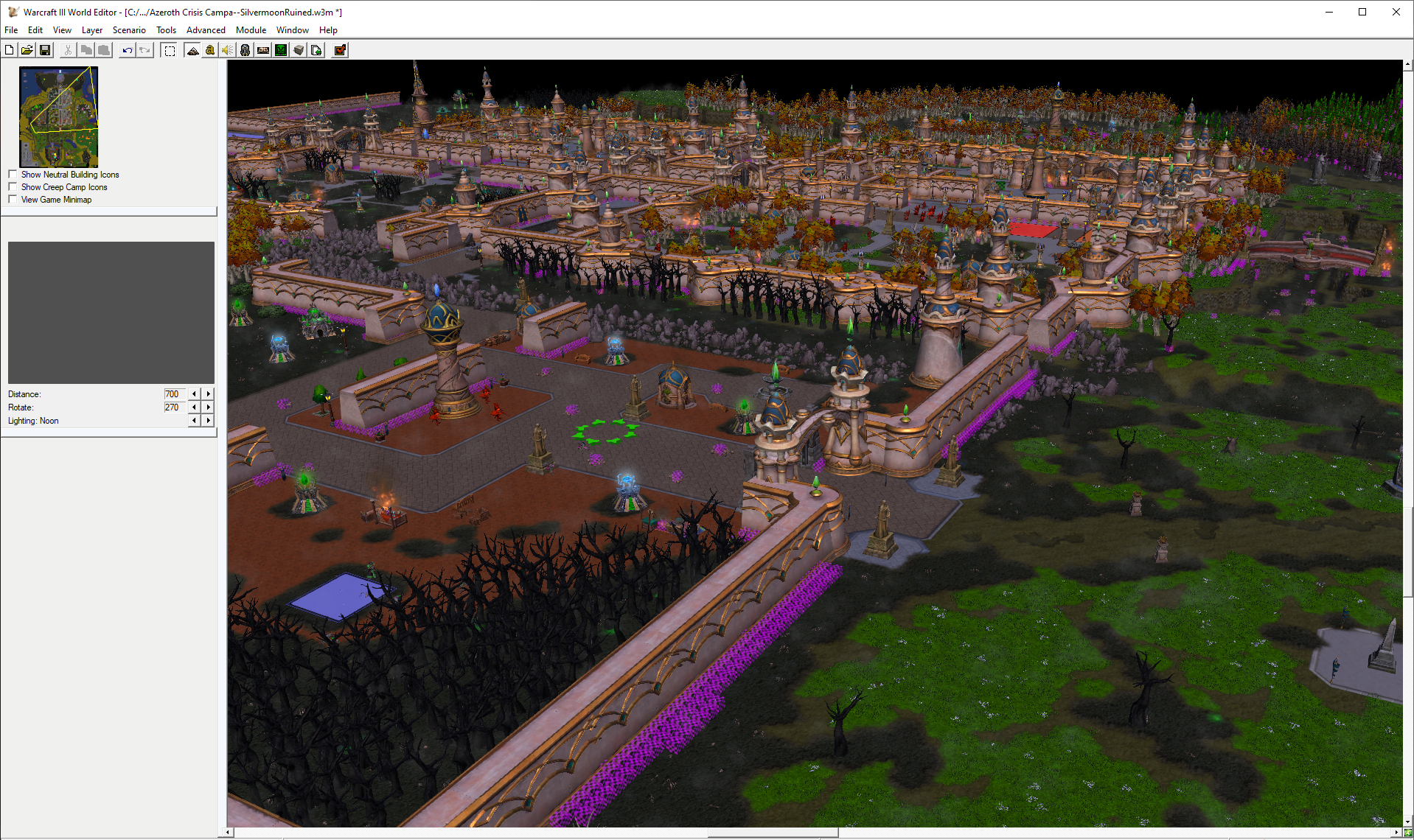
Task: Select the red rectangular region in viewport
Action: [1034, 229]
